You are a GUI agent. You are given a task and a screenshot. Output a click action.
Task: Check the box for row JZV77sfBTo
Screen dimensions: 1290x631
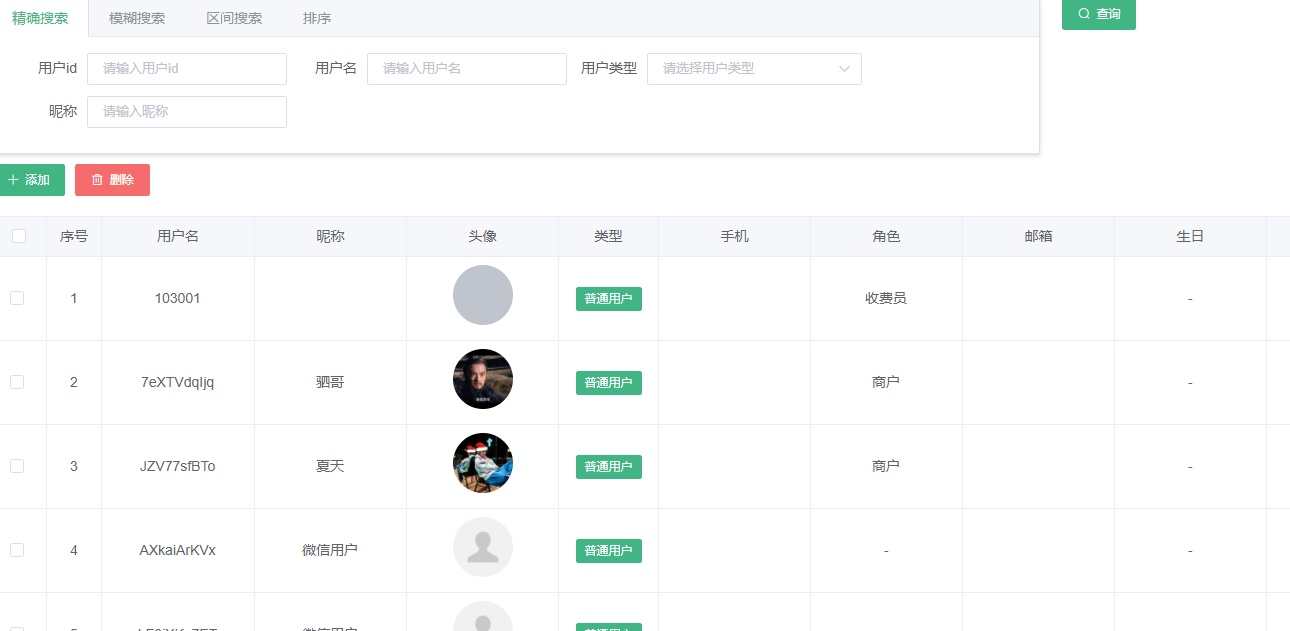pos(17,466)
